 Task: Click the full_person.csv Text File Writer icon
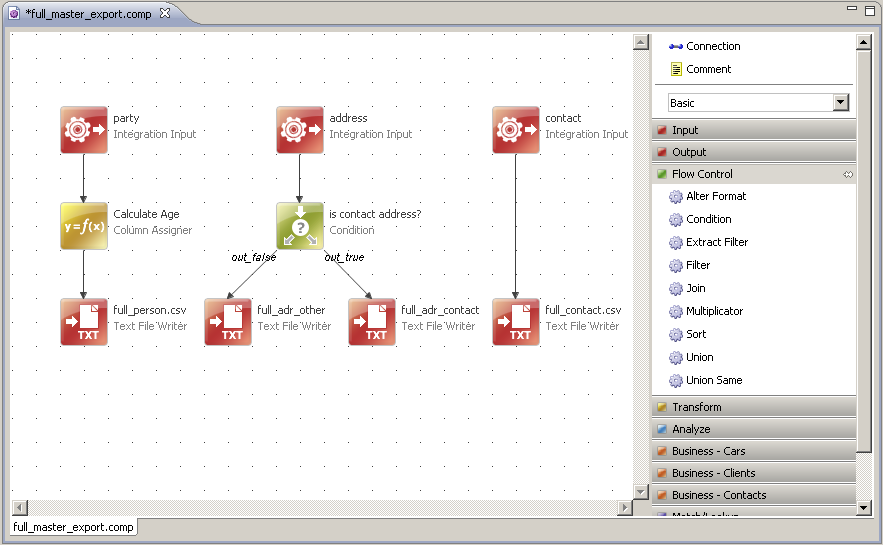tap(84, 322)
